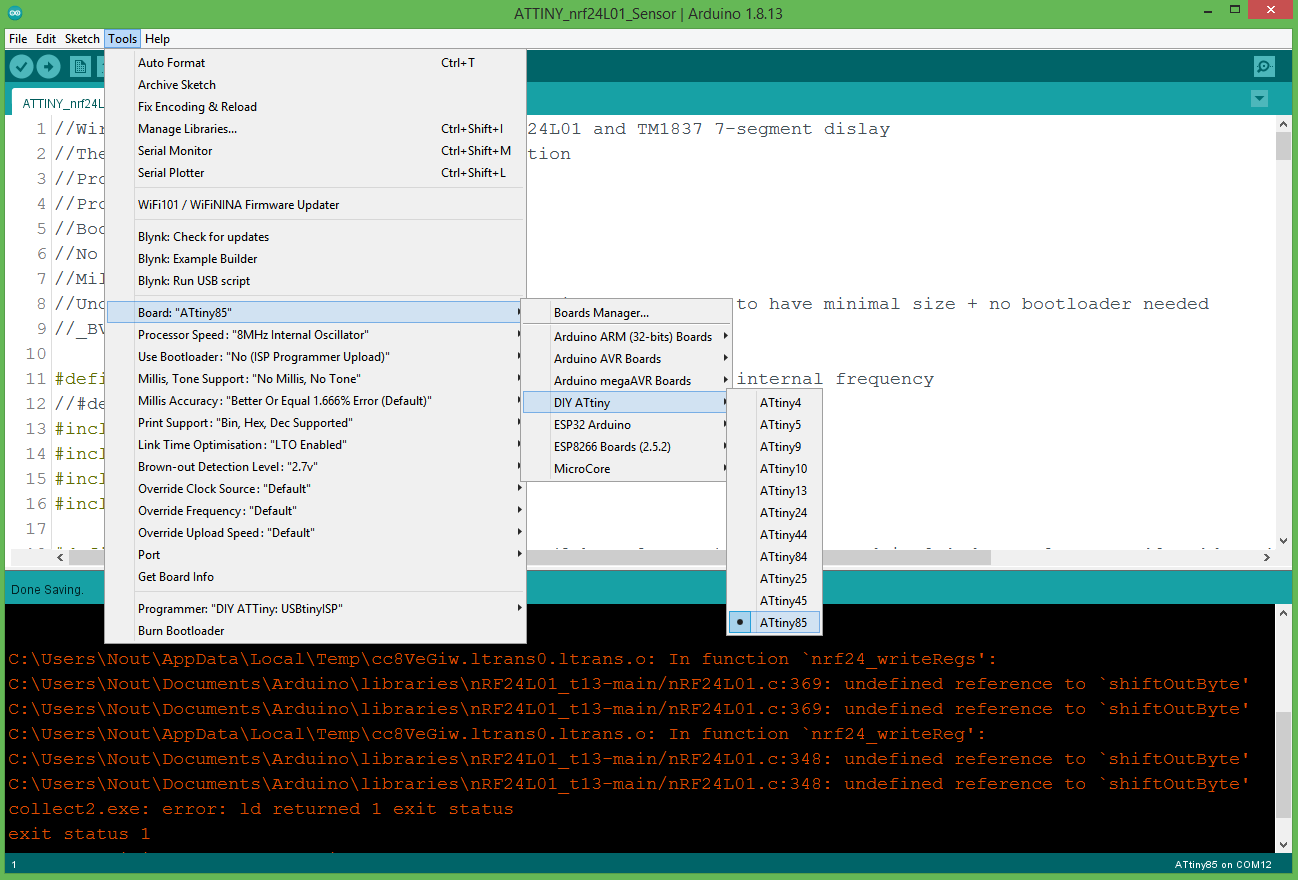Select ATtiny25 board
Viewport: 1298px width, 880px height.
click(x=775, y=579)
